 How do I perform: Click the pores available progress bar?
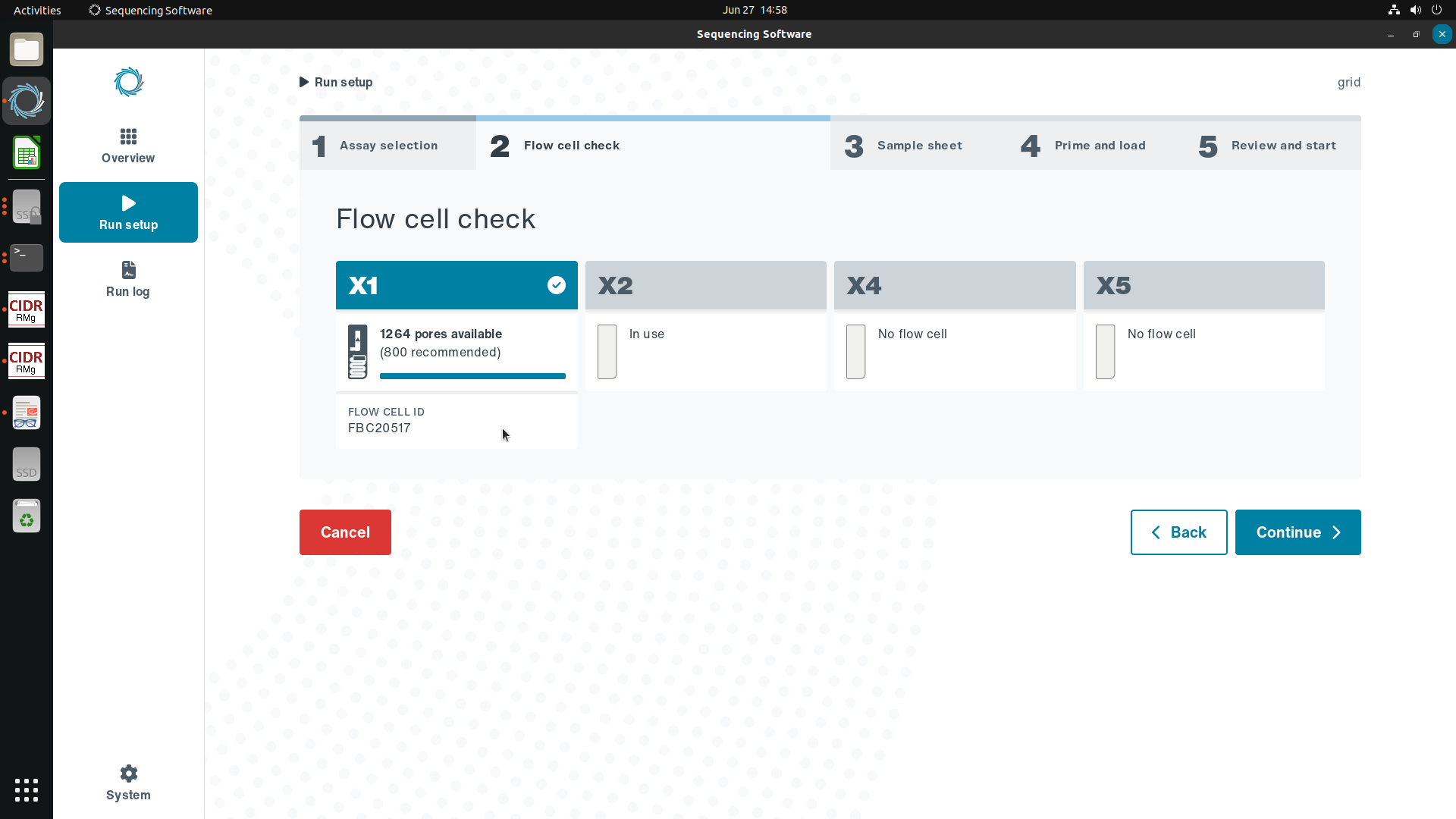472,376
